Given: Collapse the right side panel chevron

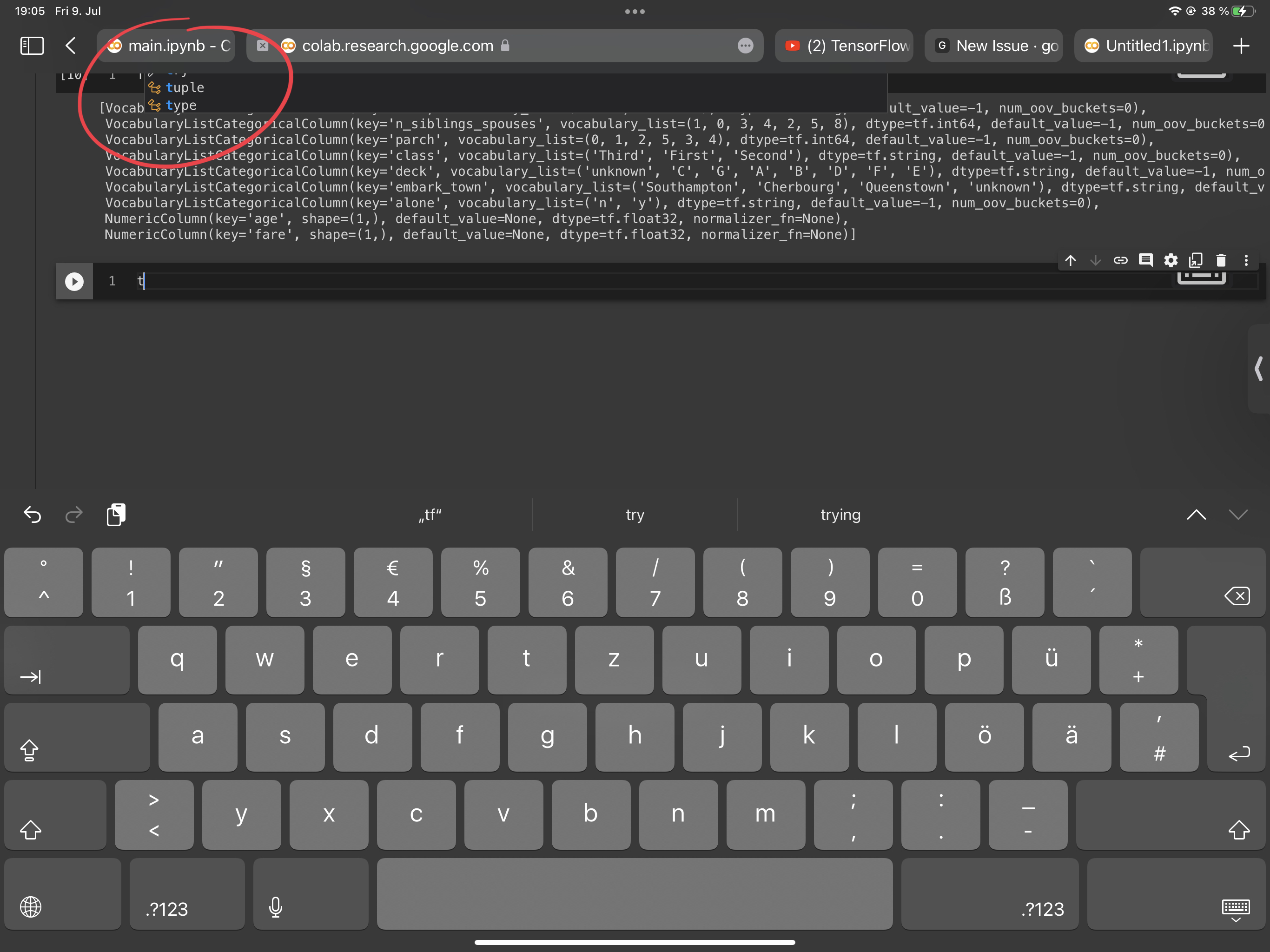Looking at the screenshot, I should click(x=1258, y=369).
